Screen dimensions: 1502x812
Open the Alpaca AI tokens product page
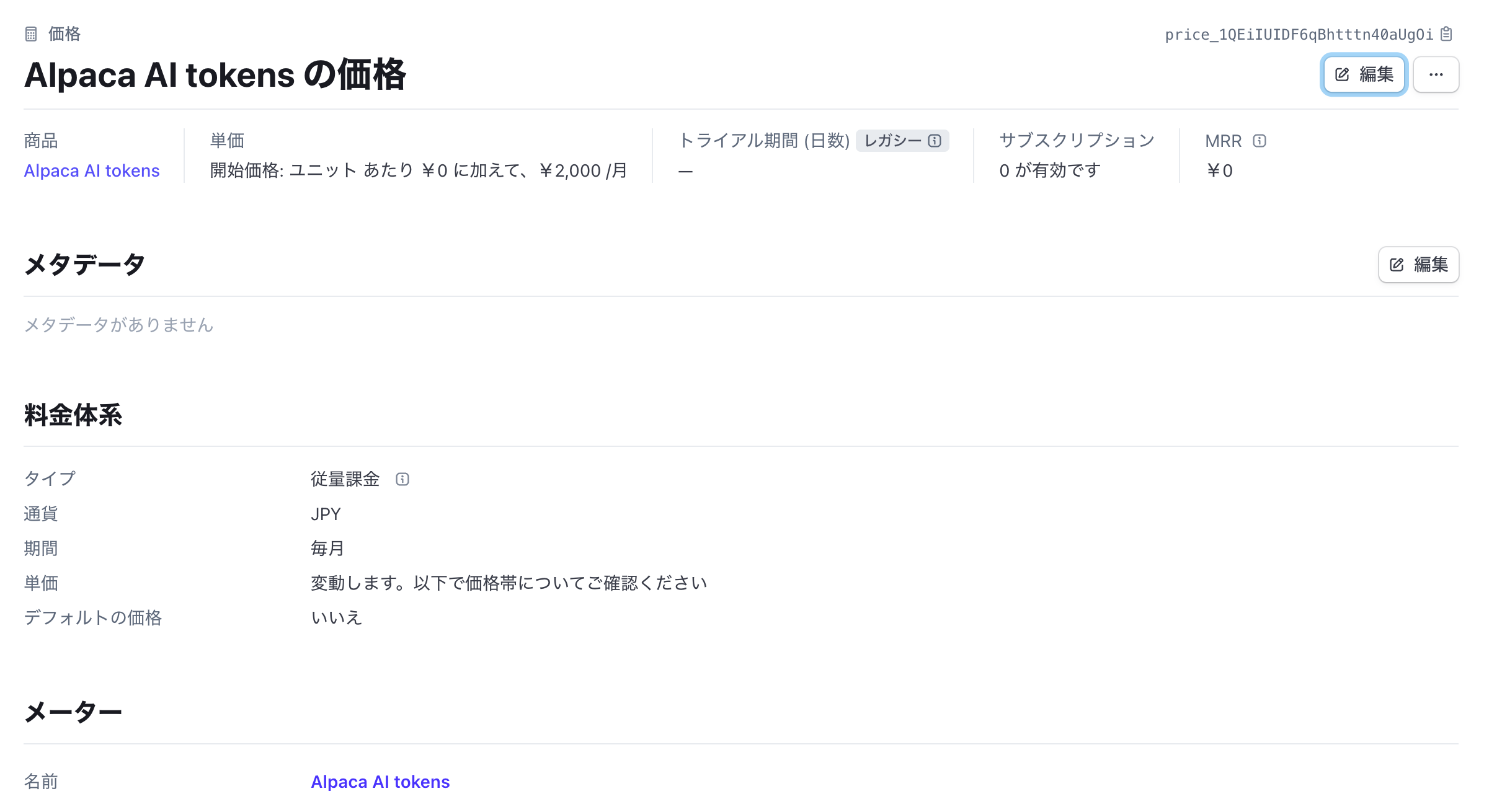pyautogui.click(x=92, y=170)
